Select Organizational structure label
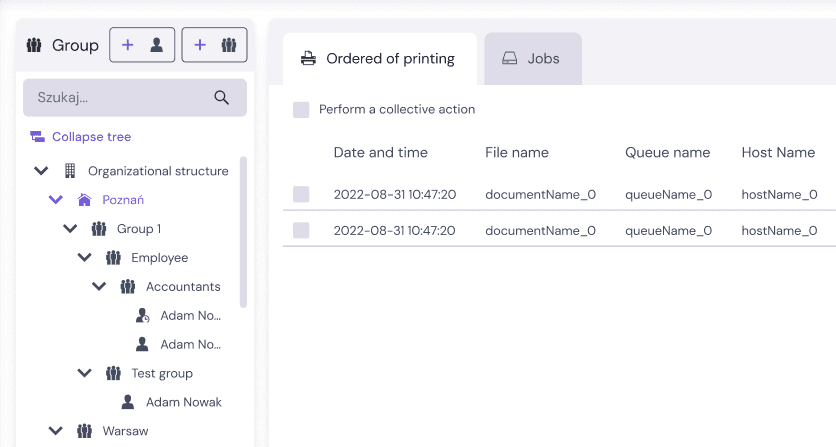The height and width of the screenshot is (447, 836). pyautogui.click(x=158, y=171)
